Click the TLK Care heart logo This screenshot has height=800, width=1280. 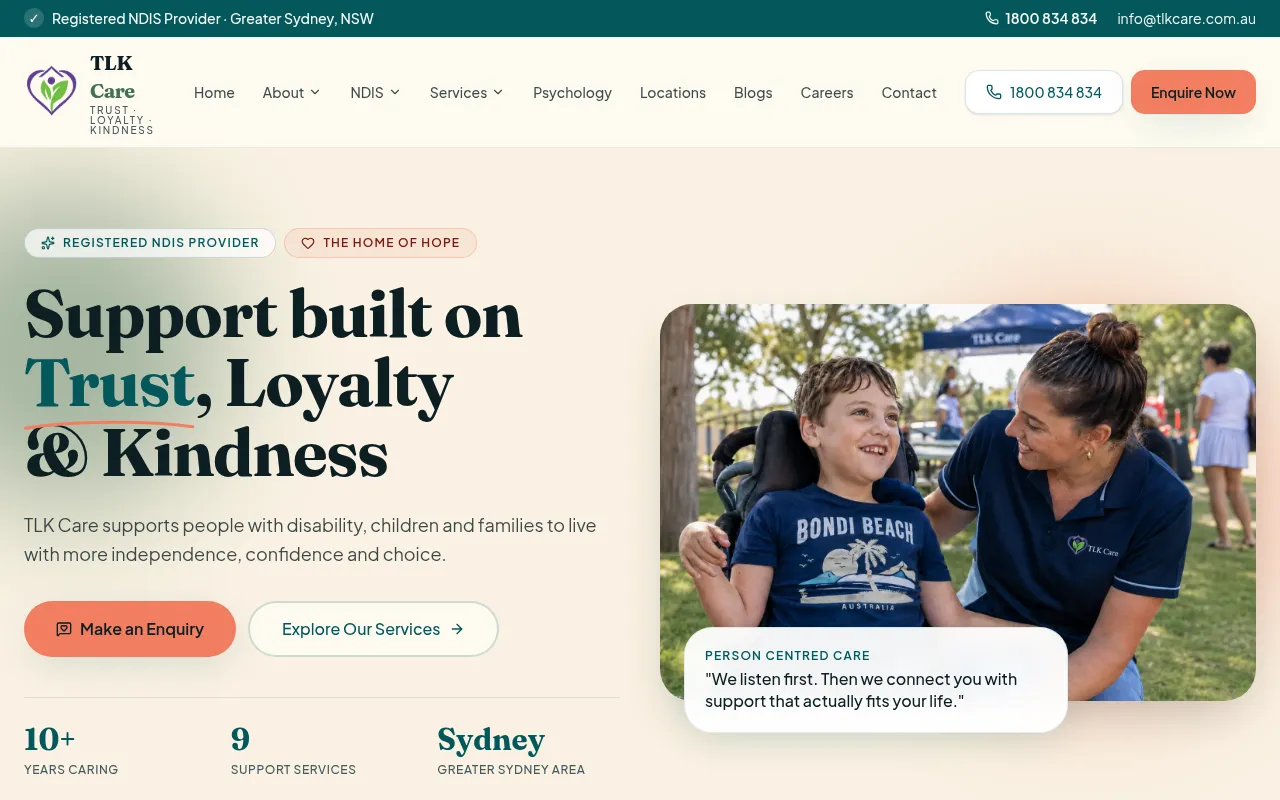pos(51,91)
